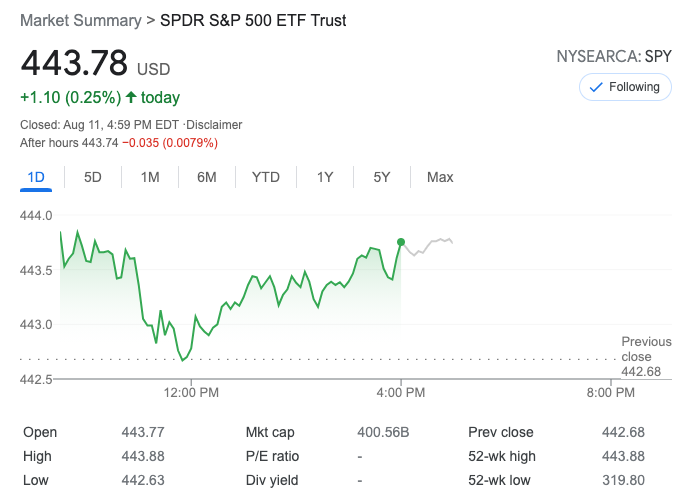Toggle the Following button checkmark
This screenshot has height=500, width=691.
pos(597,87)
